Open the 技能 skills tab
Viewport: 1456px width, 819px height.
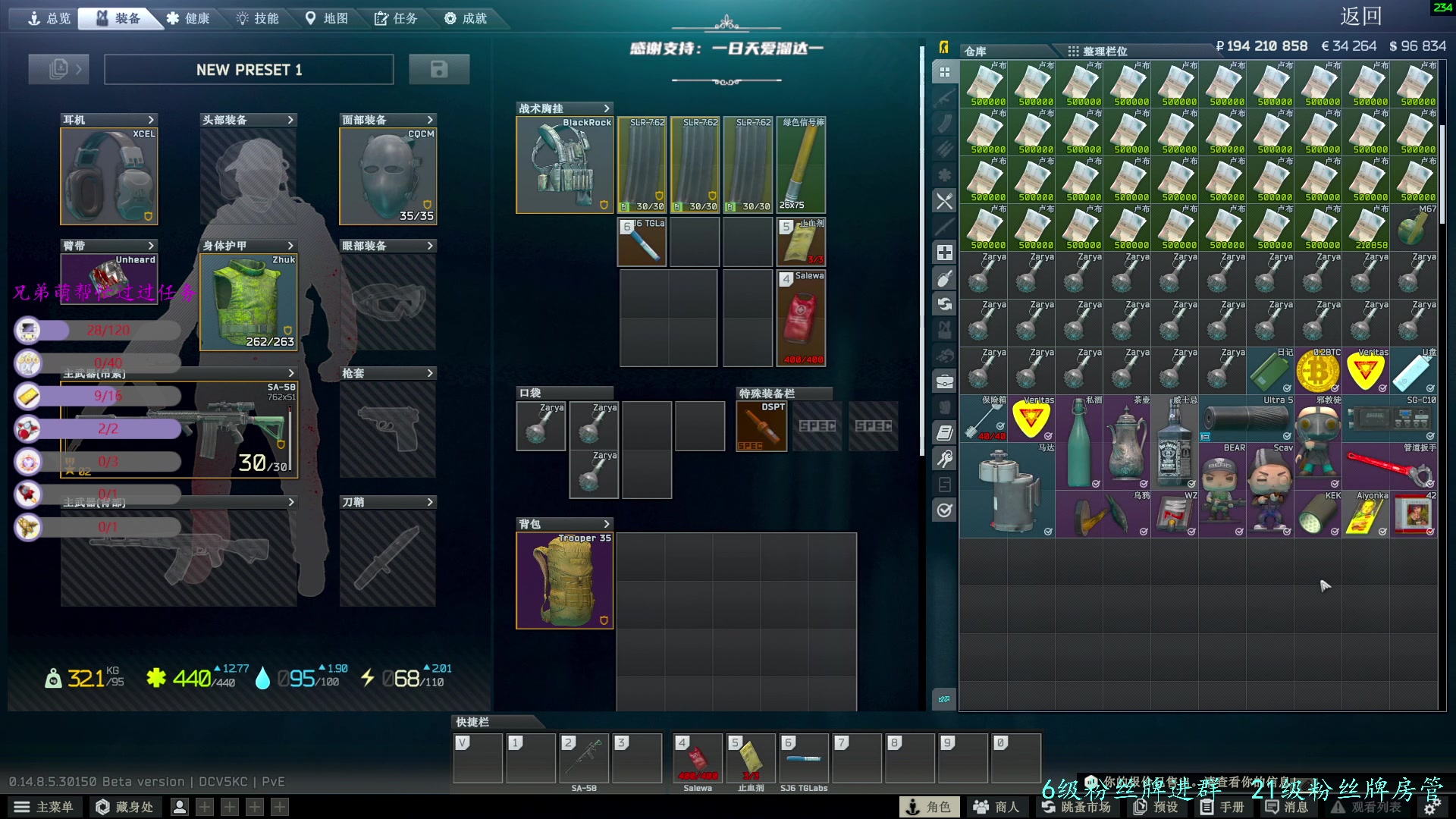click(x=258, y=18)
